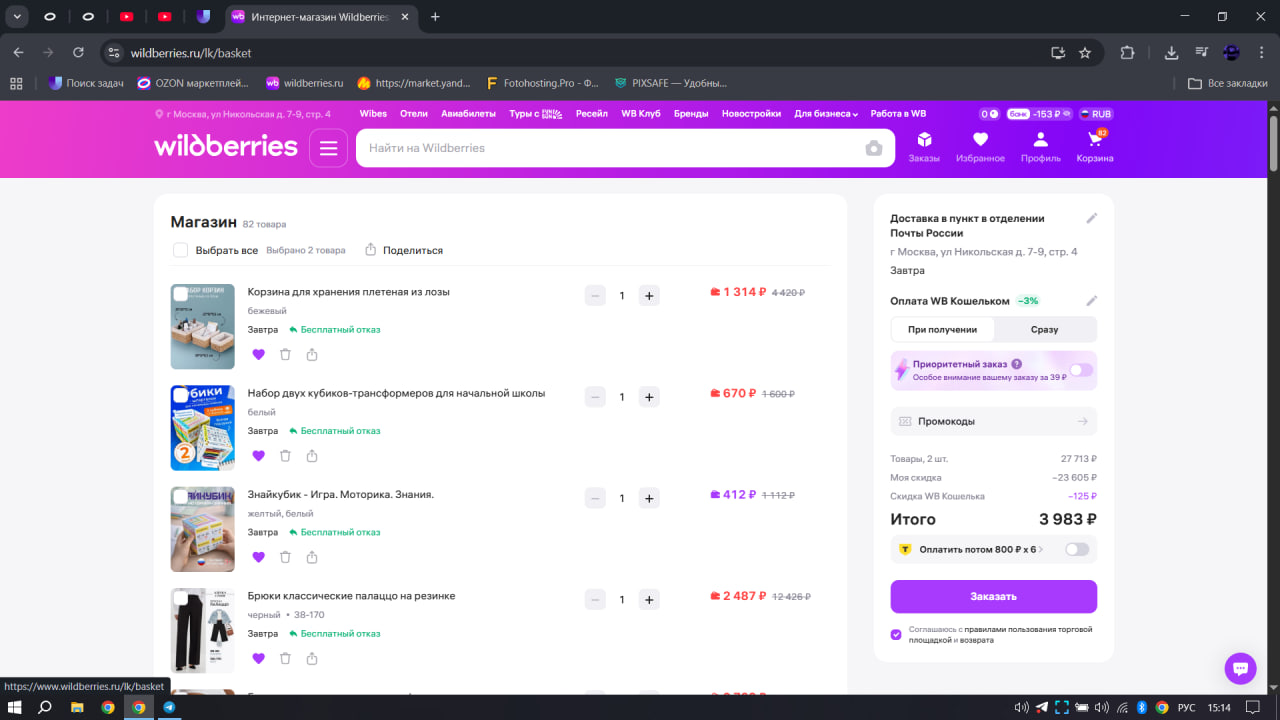Open the Брюки классические палаццо product link
Viewport: 1280px width, 720px height.
click(x=351, y=596)
